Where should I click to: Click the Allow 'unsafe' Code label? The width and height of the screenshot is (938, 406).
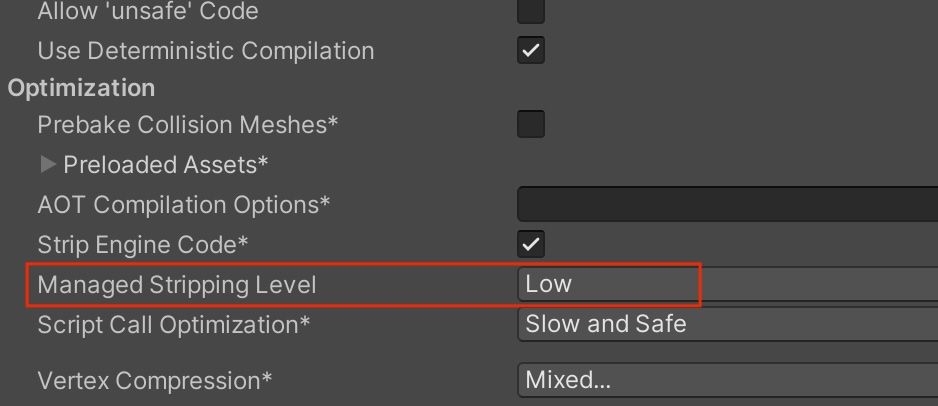(x=148, y=12)
